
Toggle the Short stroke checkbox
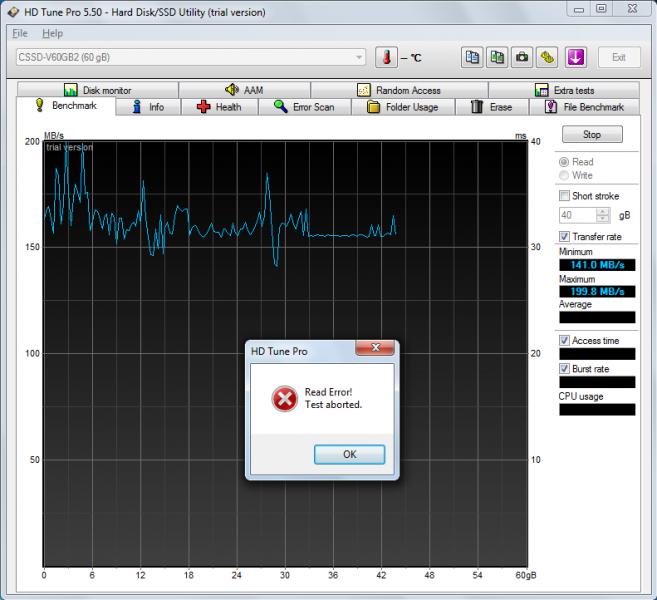pos(565,196)
